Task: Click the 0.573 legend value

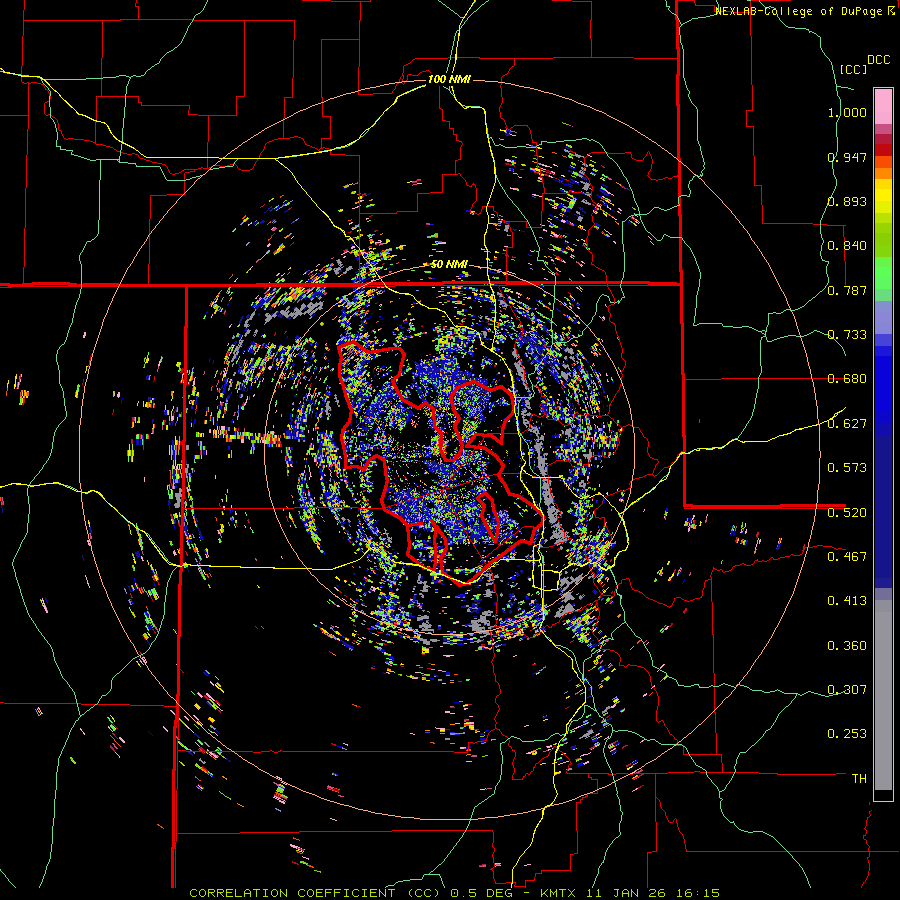Action: click(847, 468)
